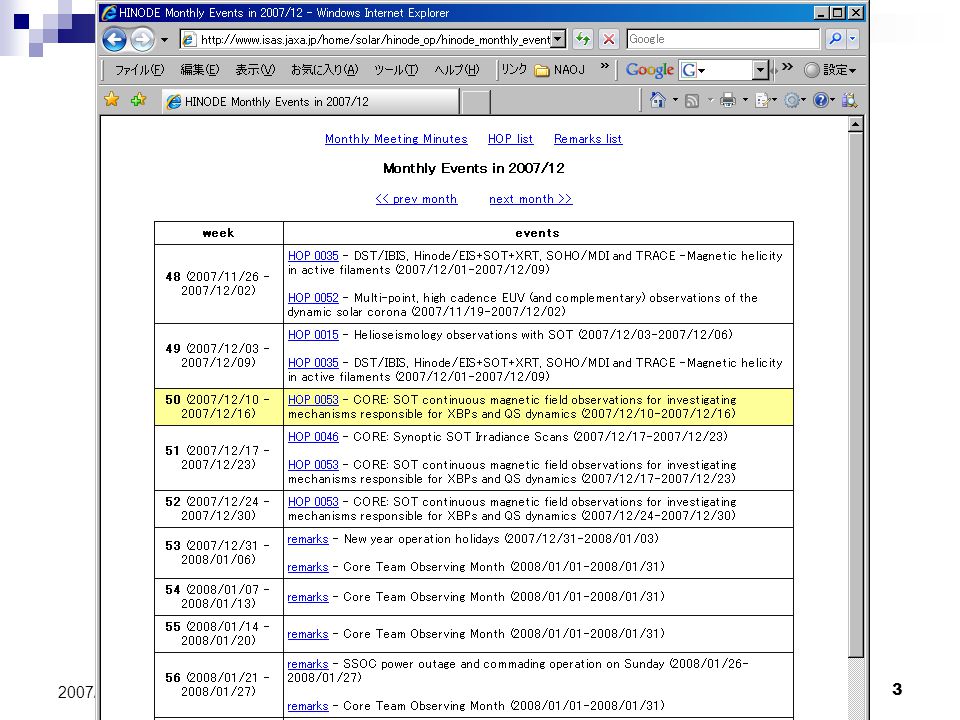Open HOP 0046 link in week 51
The width and height of the screenshot is (960, 720).
[313, 437]
